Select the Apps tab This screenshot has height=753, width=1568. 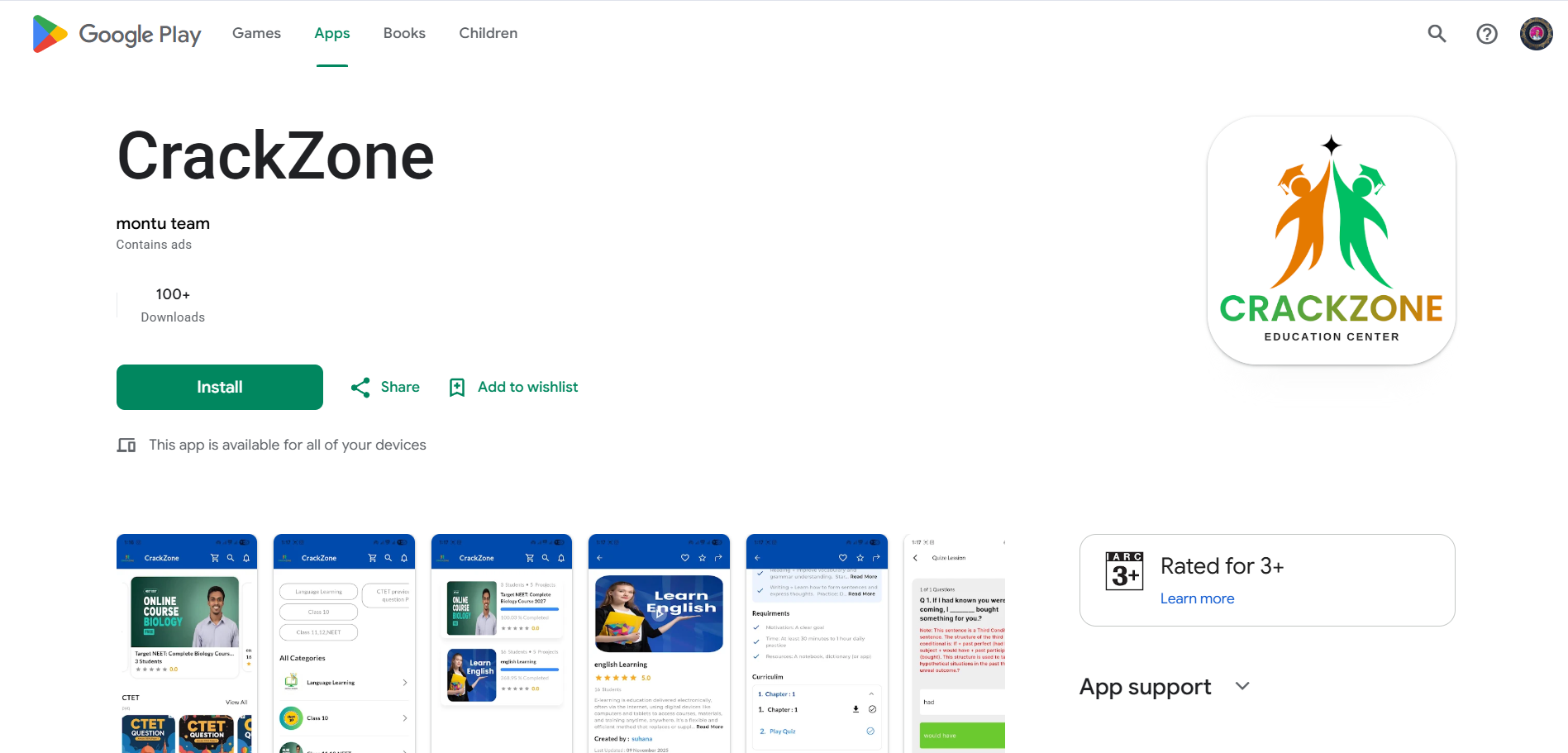332,33
